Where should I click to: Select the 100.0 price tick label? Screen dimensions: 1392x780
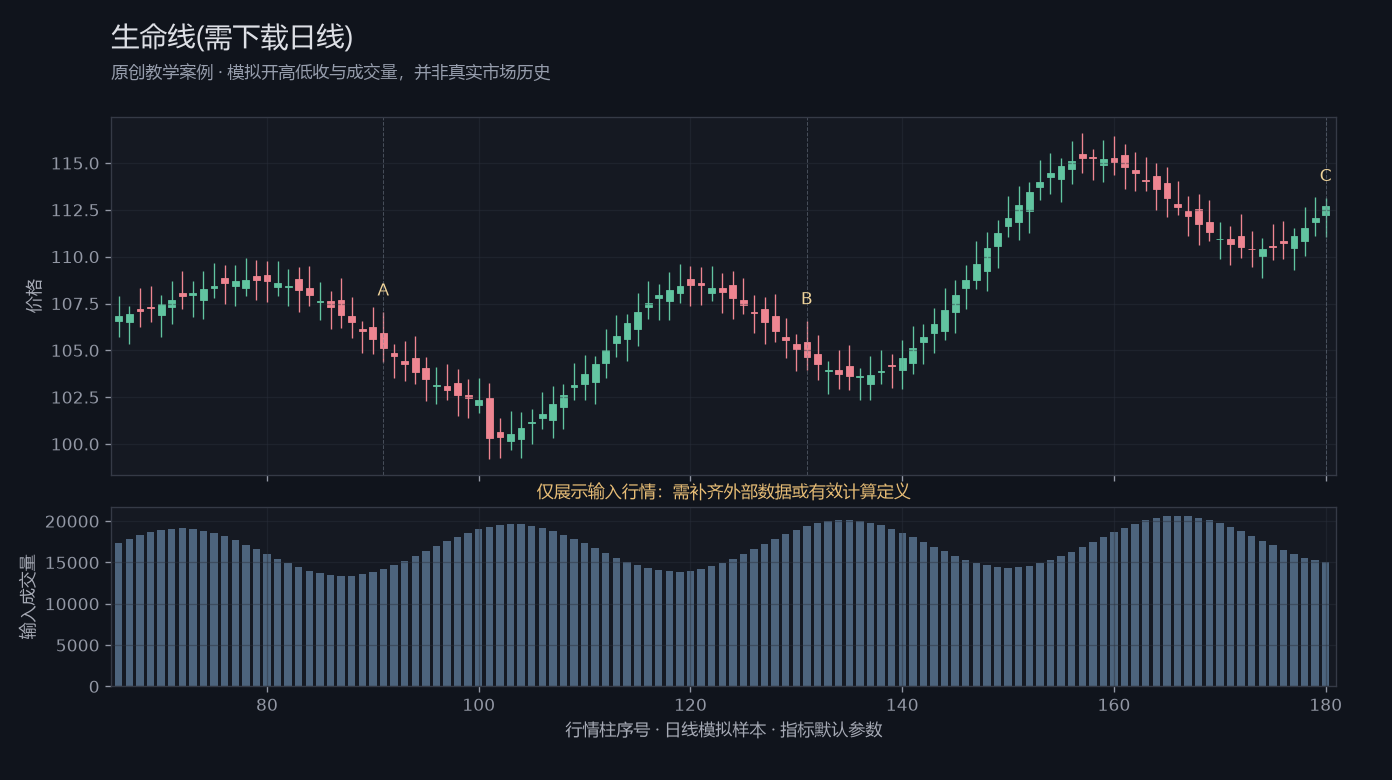(76, 445)
